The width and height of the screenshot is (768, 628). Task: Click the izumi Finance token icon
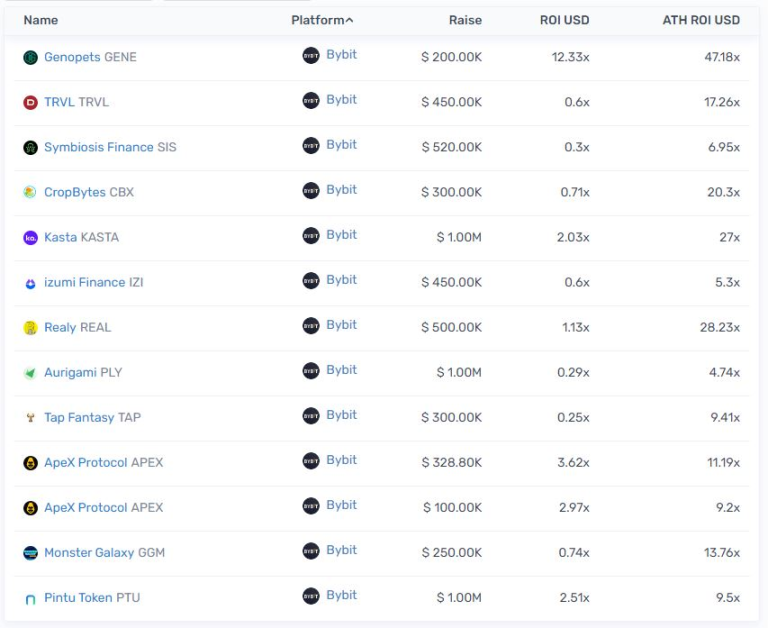[30, 283]
